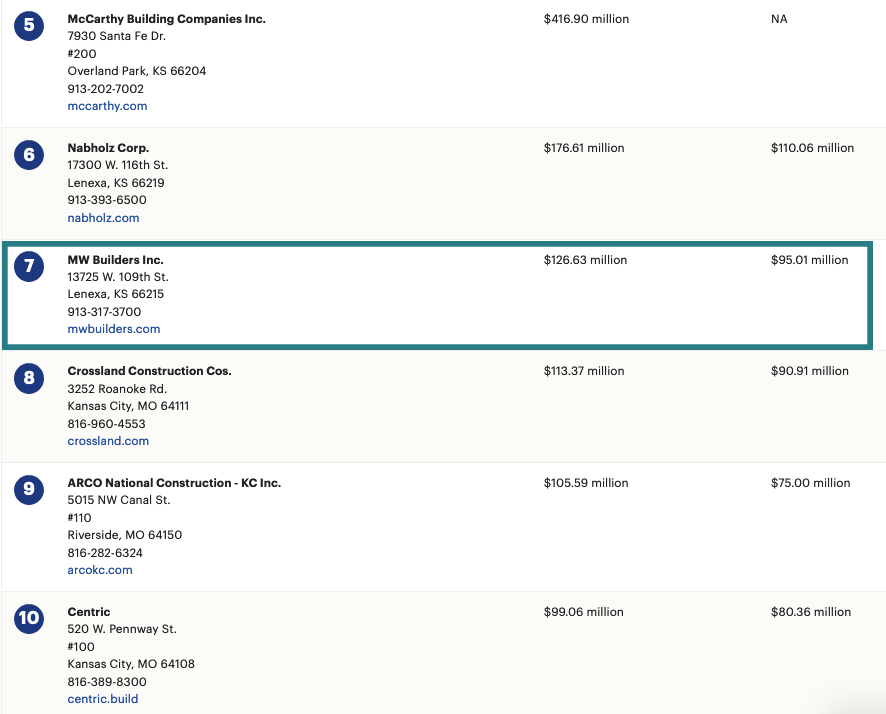Click the $416.90 million McCarthy figure
Viewport: 886px width, 714px height.
(x=587, y=19)
